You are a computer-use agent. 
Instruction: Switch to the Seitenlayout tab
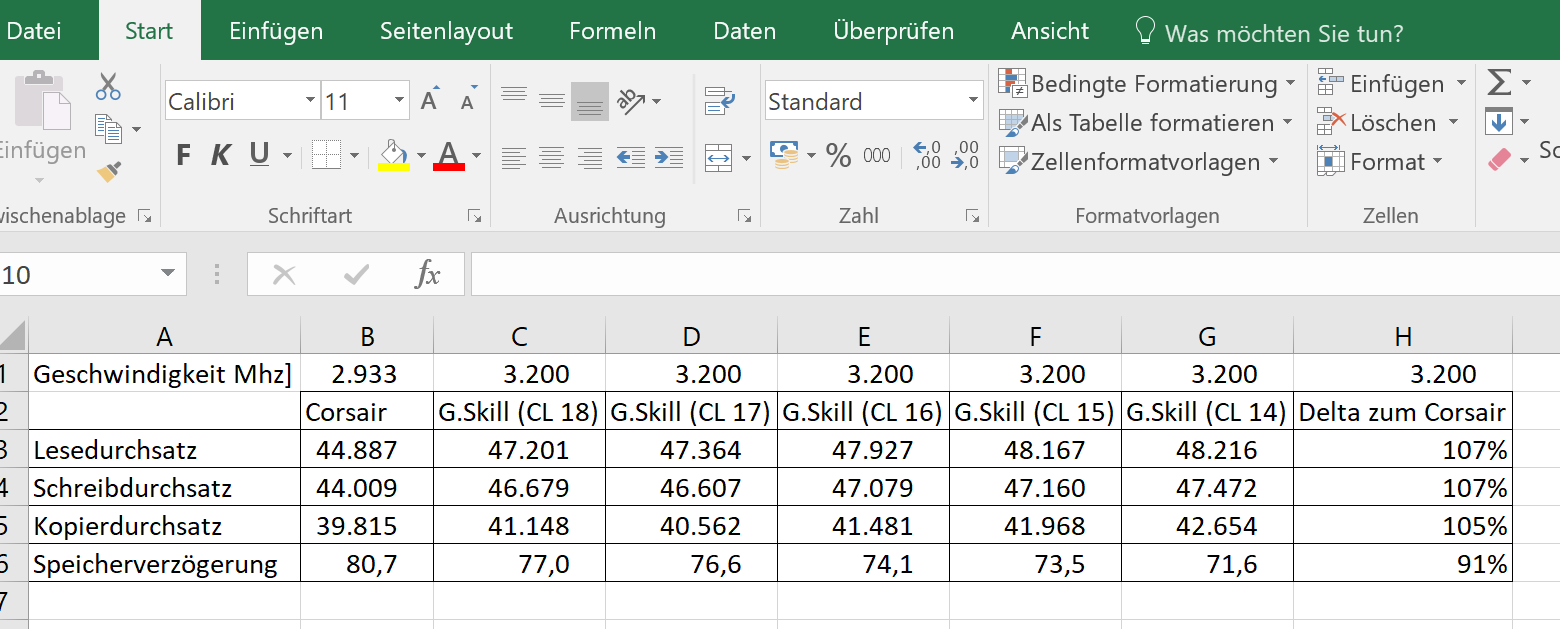446,31
